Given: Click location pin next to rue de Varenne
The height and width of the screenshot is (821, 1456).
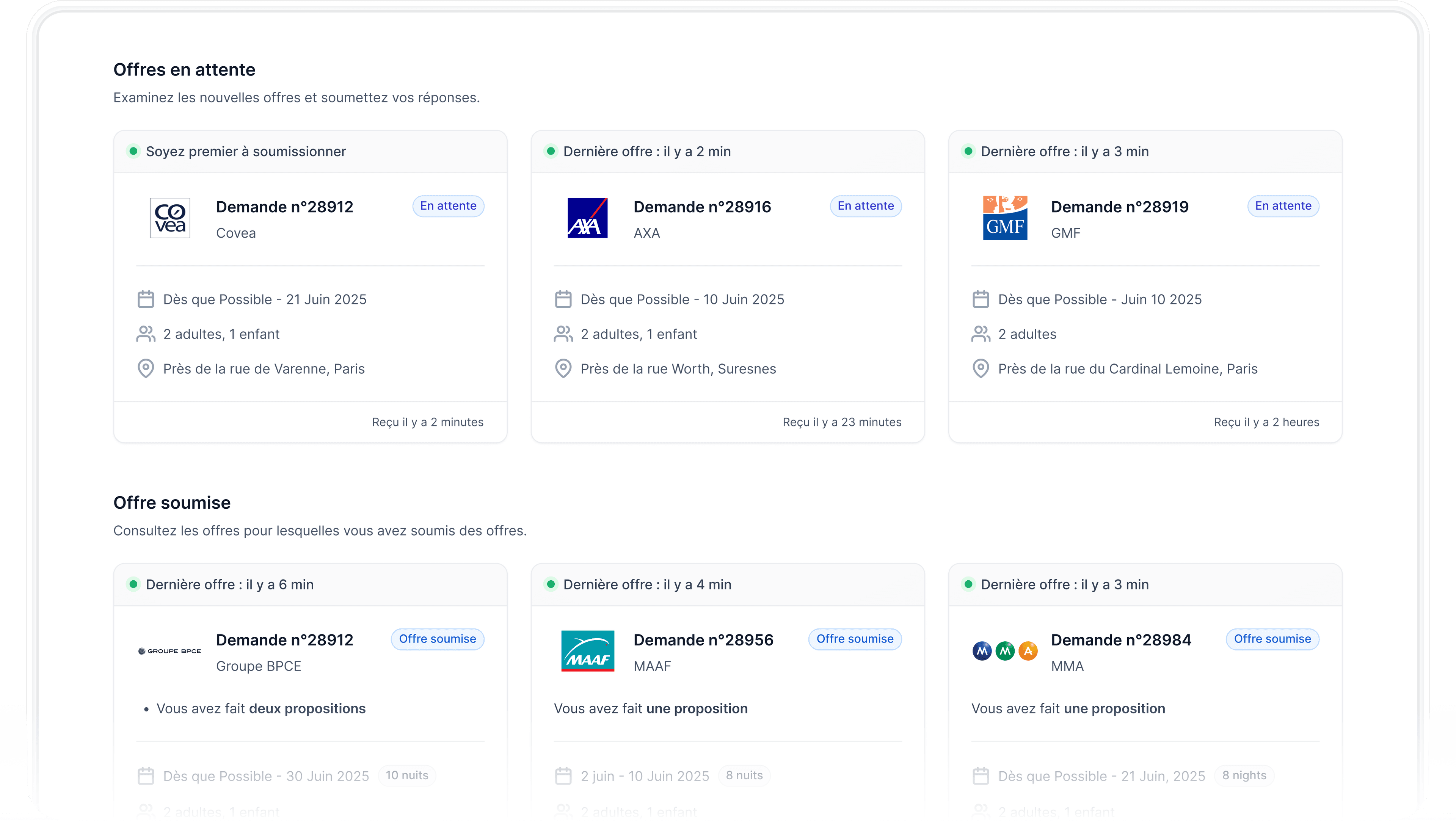Looking at the screenshot, I should pos(146,368).
